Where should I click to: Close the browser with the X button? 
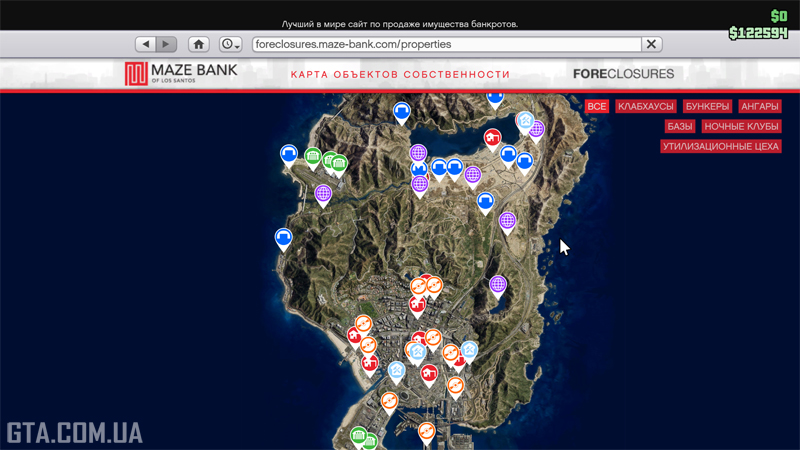[x=652, y=44]
